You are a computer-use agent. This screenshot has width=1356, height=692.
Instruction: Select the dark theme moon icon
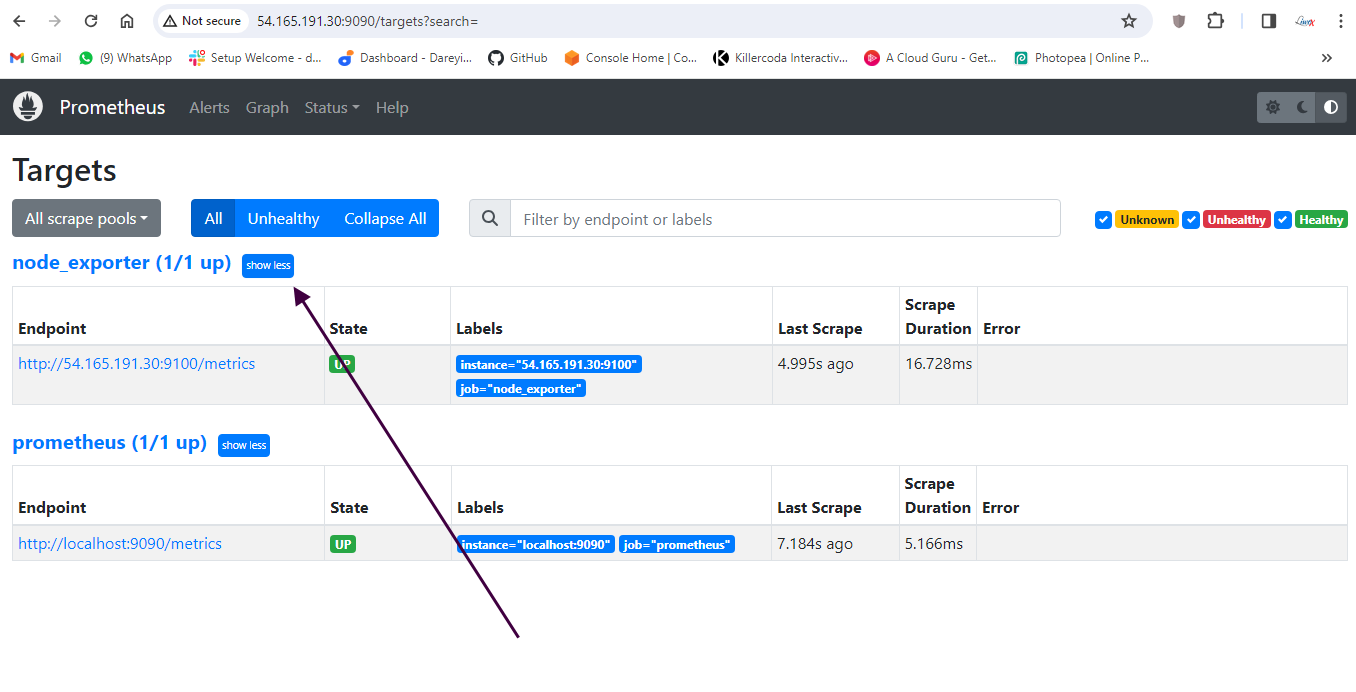[x=1302, y=107]
